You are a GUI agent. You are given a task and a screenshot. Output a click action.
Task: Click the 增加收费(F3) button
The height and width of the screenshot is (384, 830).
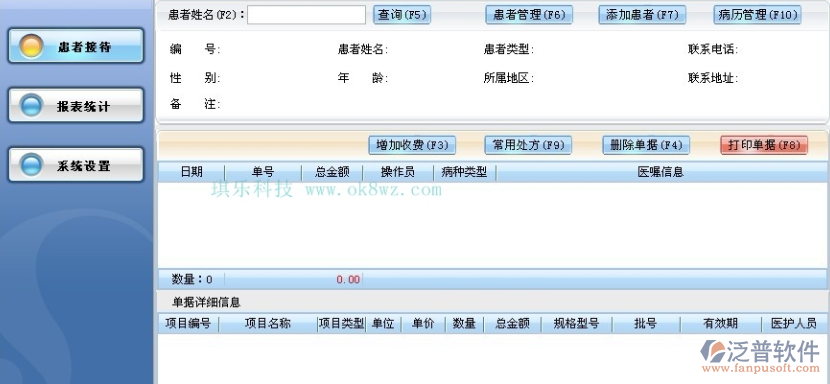[x=412, y=145]
